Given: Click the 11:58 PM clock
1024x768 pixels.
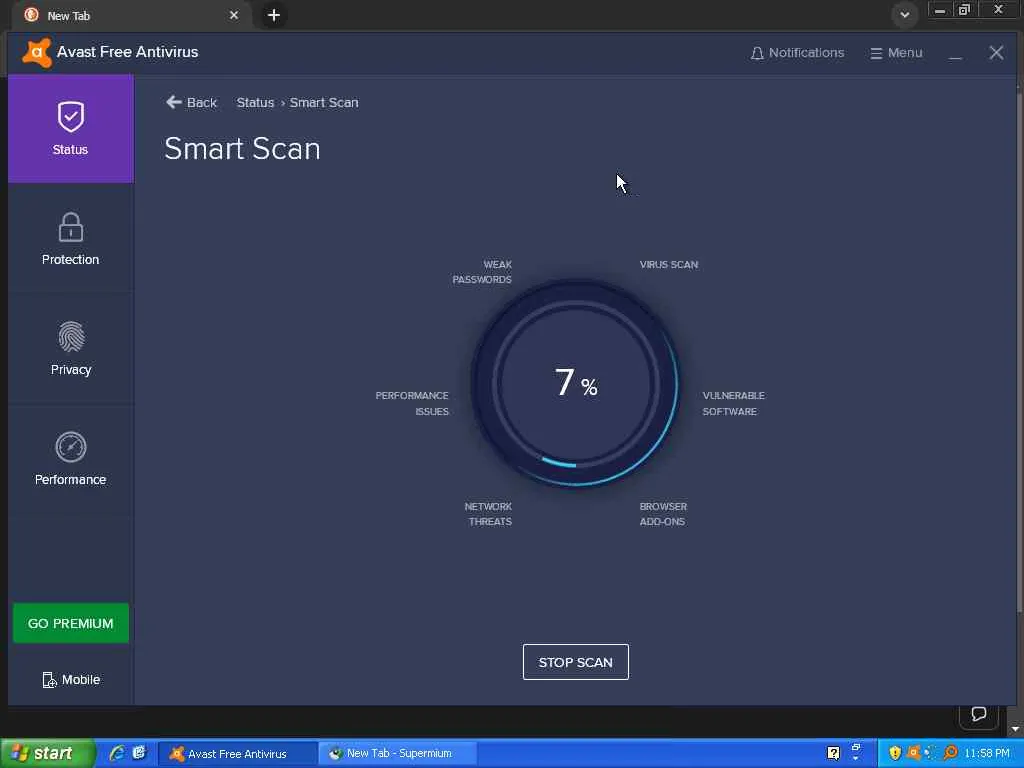Looking at the screenshot, I should coord(987,754).
